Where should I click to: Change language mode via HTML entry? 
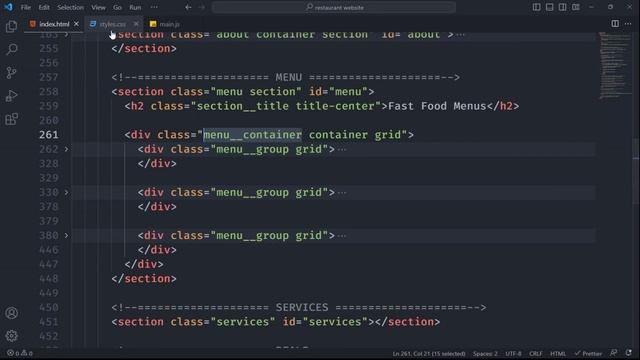click(558, 353)
